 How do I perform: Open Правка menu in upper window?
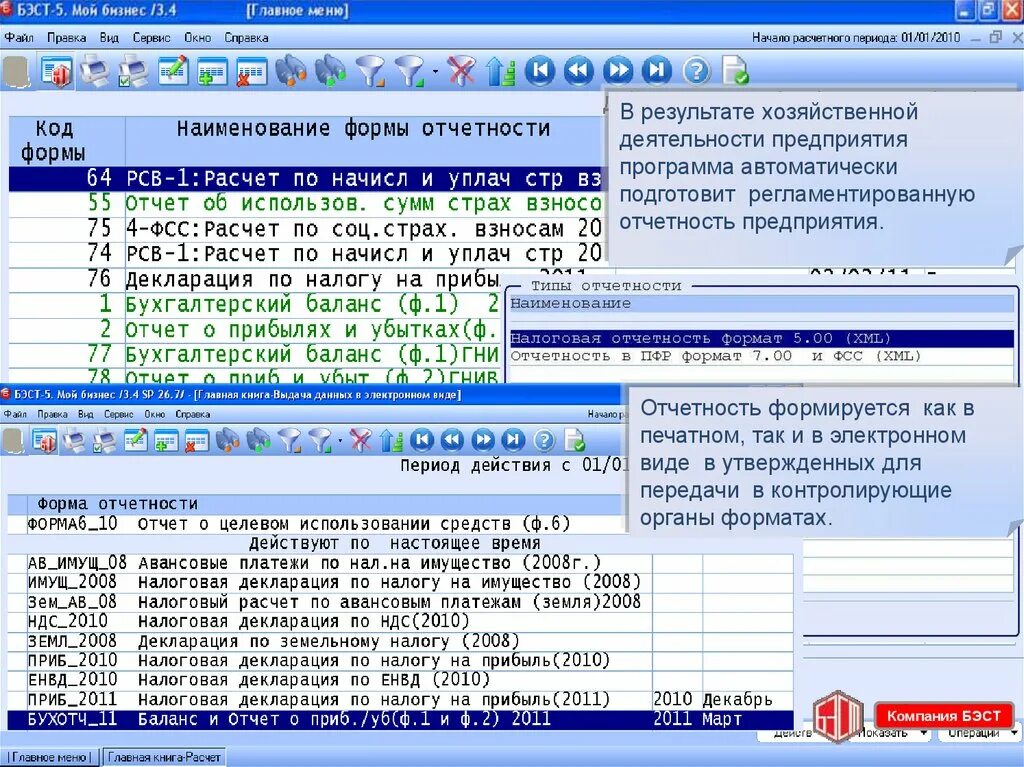pyautogui.click(x=67, y=38)
